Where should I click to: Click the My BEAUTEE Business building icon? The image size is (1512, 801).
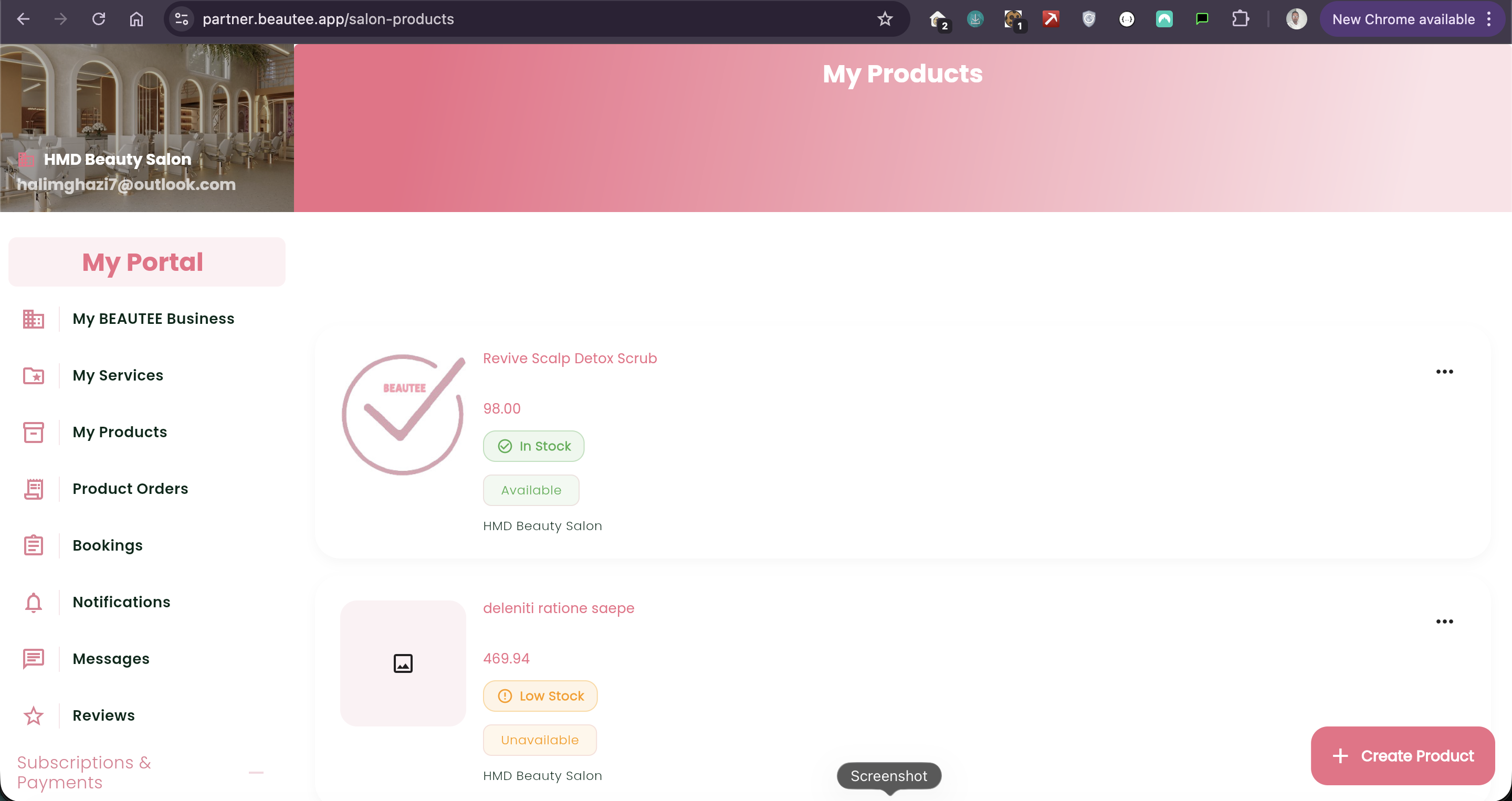tap(34, 319)
